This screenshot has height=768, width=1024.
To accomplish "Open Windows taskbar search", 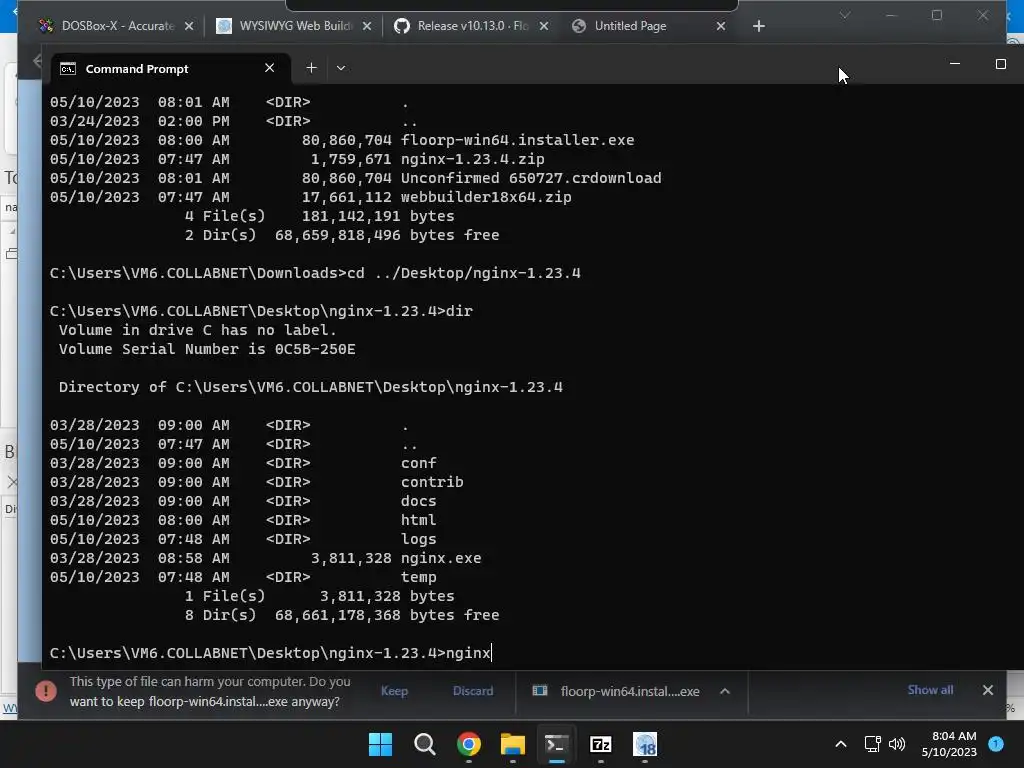I will 424,744.
